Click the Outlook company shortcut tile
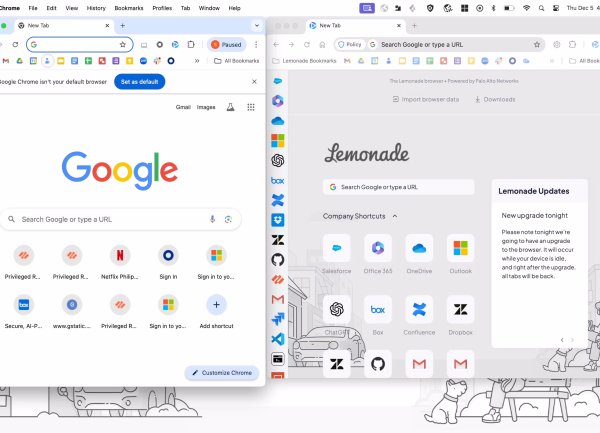Screen dimensions: 600x433 click(x=461, y=248)
